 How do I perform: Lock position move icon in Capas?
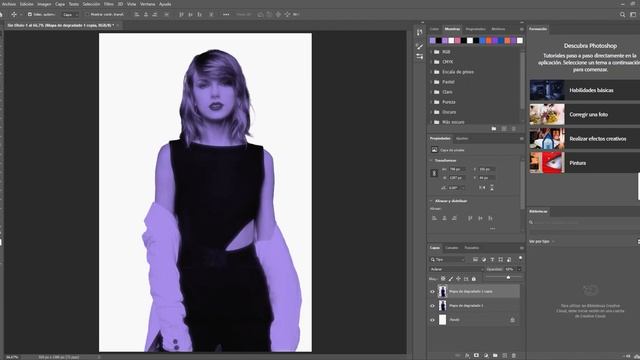458,279
